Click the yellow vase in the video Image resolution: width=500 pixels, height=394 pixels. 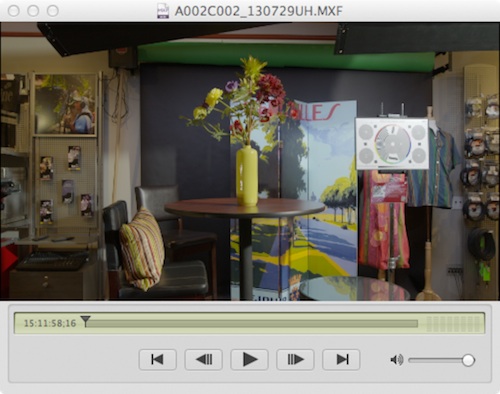[247, 175]
